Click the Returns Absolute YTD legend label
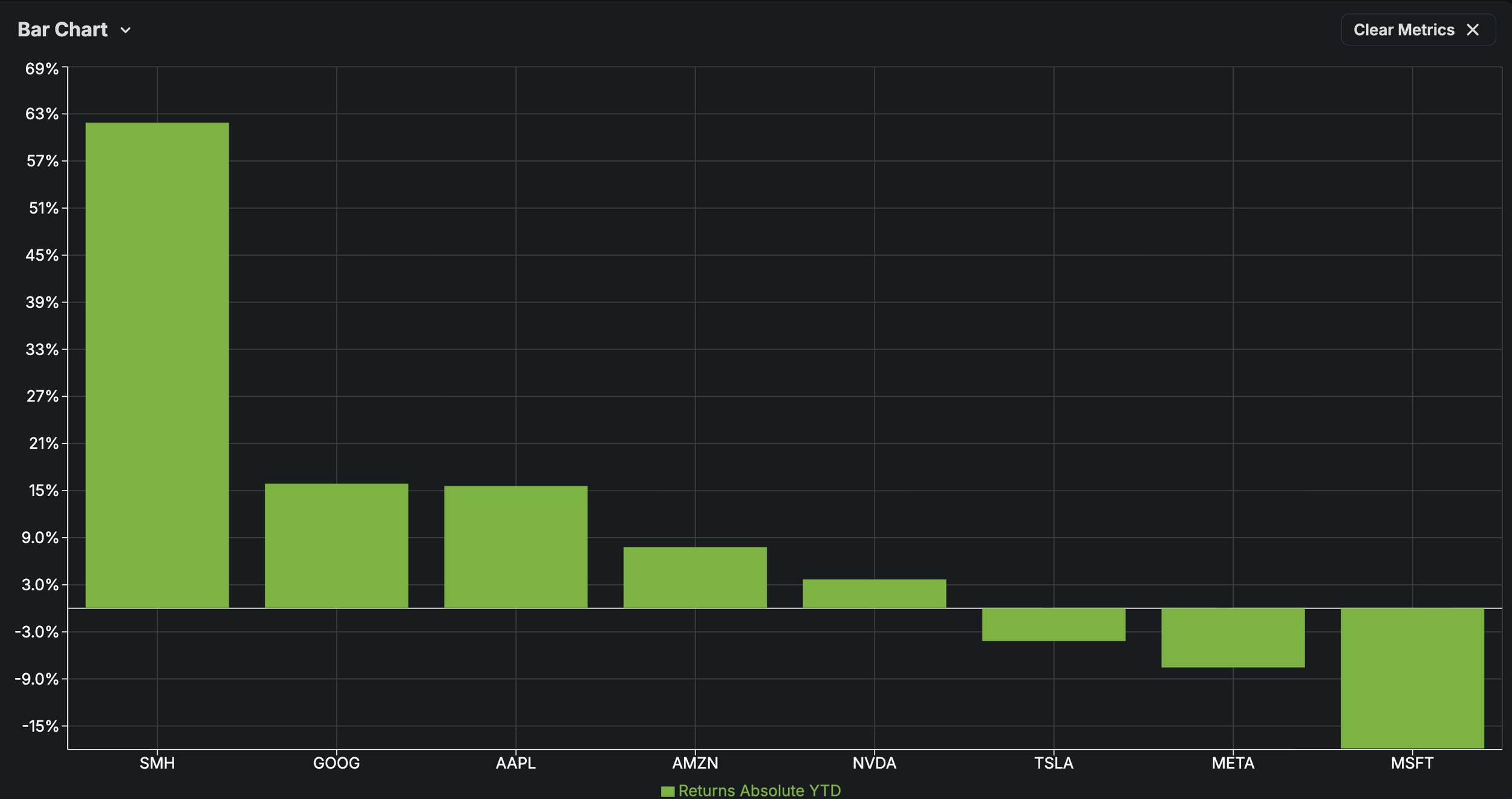The image size is (1512, 799). click(760, 791)
